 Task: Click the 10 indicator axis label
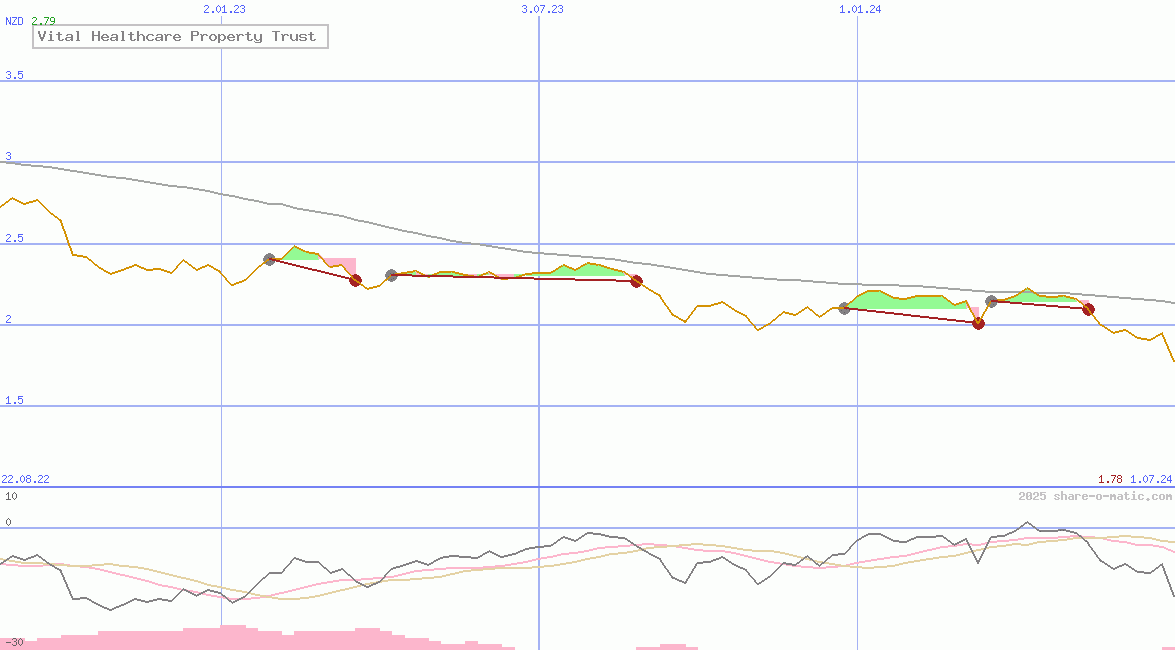[x=11, y=496]
